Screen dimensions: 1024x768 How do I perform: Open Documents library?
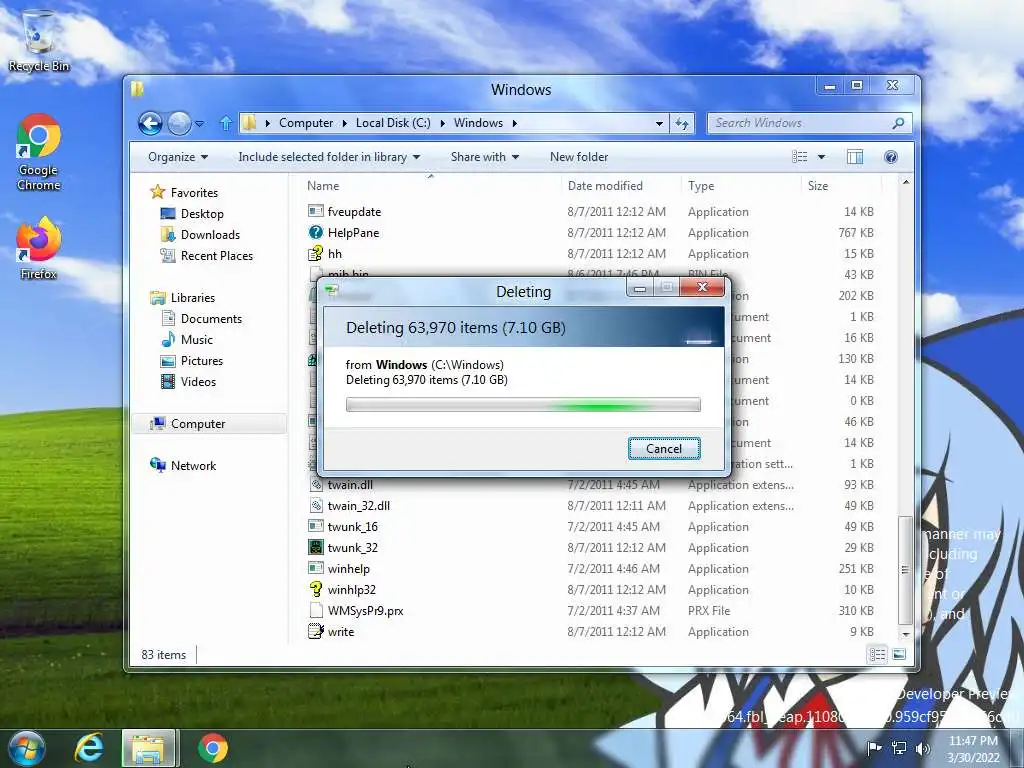(202, 319)
